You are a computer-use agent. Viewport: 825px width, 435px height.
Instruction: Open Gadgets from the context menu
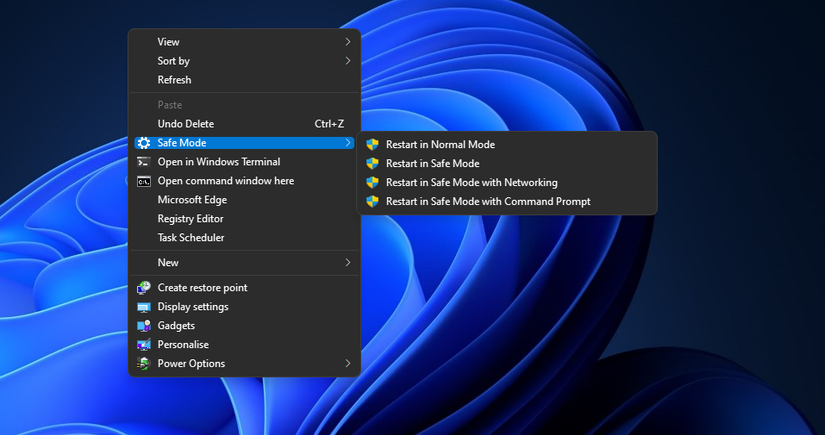[244, 326]
